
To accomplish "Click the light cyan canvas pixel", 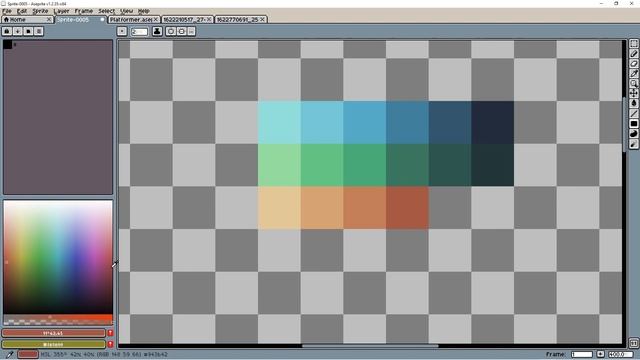I will point(279,122).
